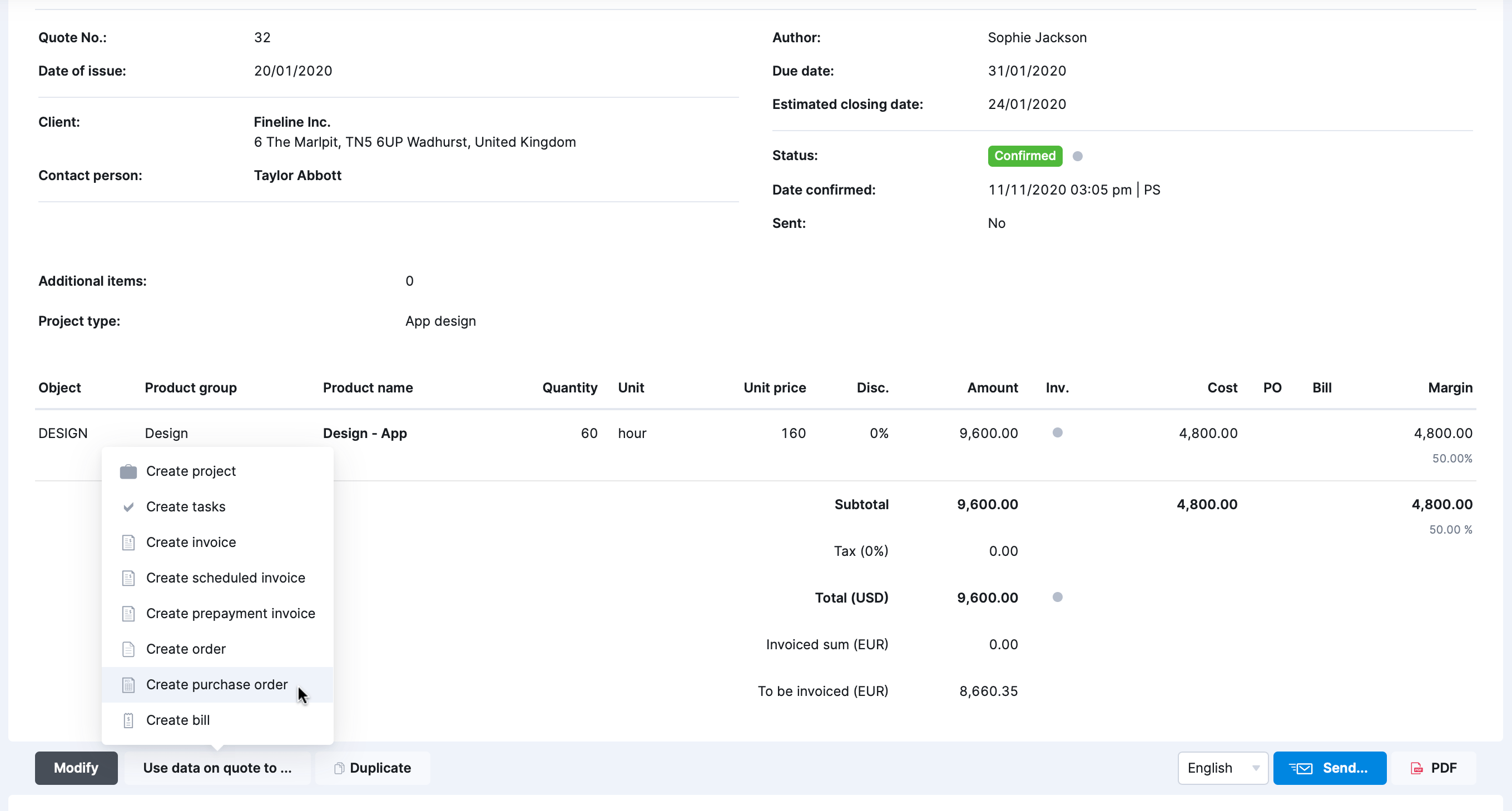The height and width of the screenshot is (811, 1512).
Task: Select the Design - App product row
Action: click(364, 433)
